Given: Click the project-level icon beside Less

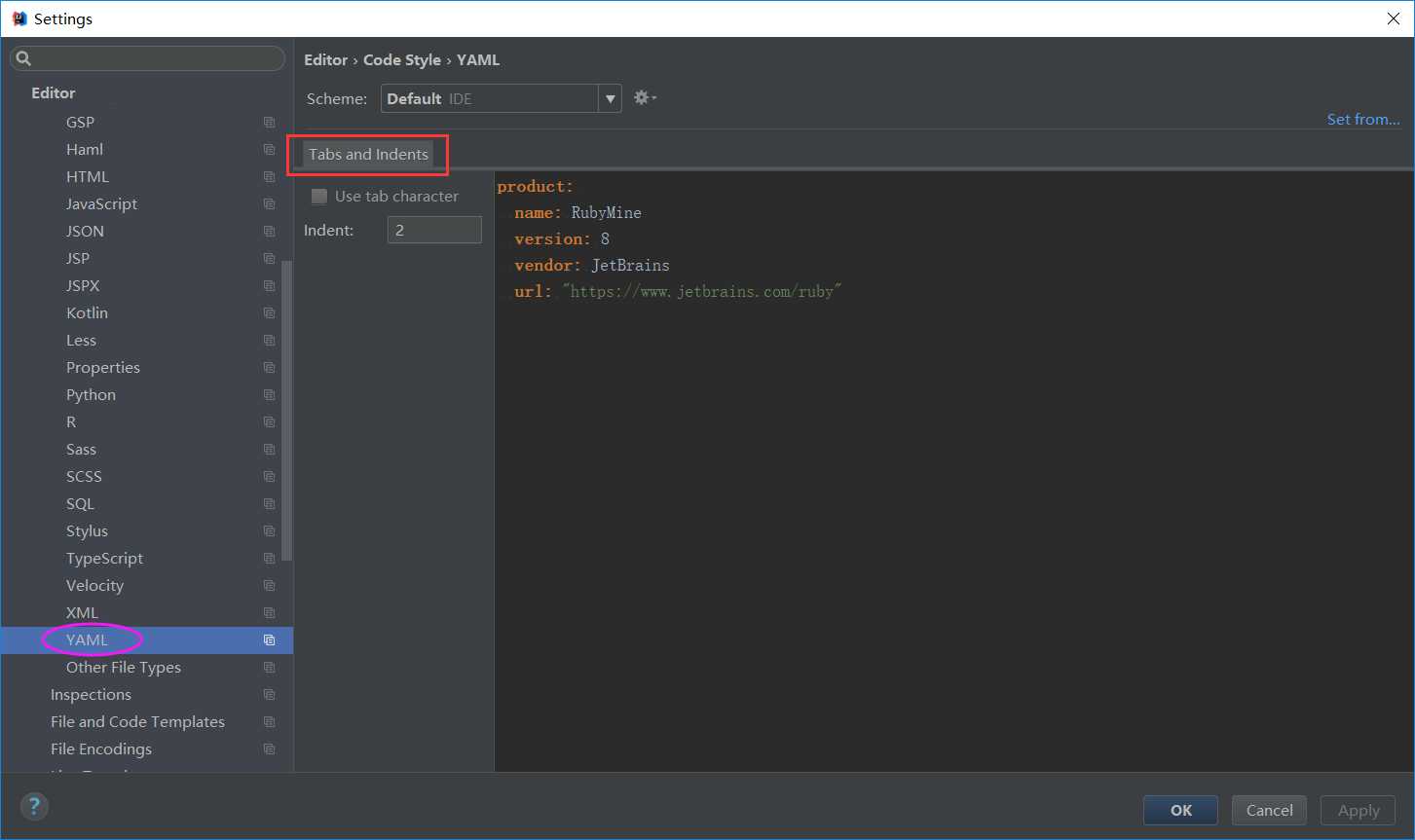Looking at the screenshot, I should pos(269,341).
